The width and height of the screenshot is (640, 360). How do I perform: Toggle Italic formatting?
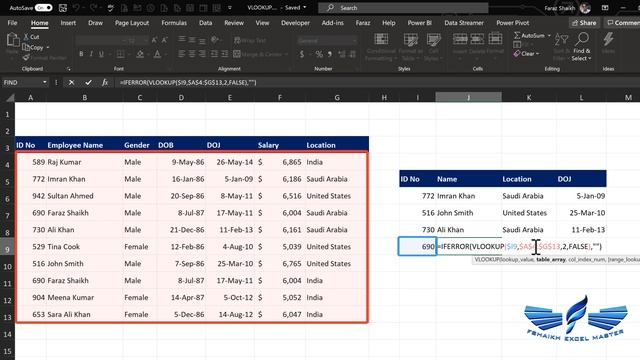pyautogui.click(x=91, y=54)
